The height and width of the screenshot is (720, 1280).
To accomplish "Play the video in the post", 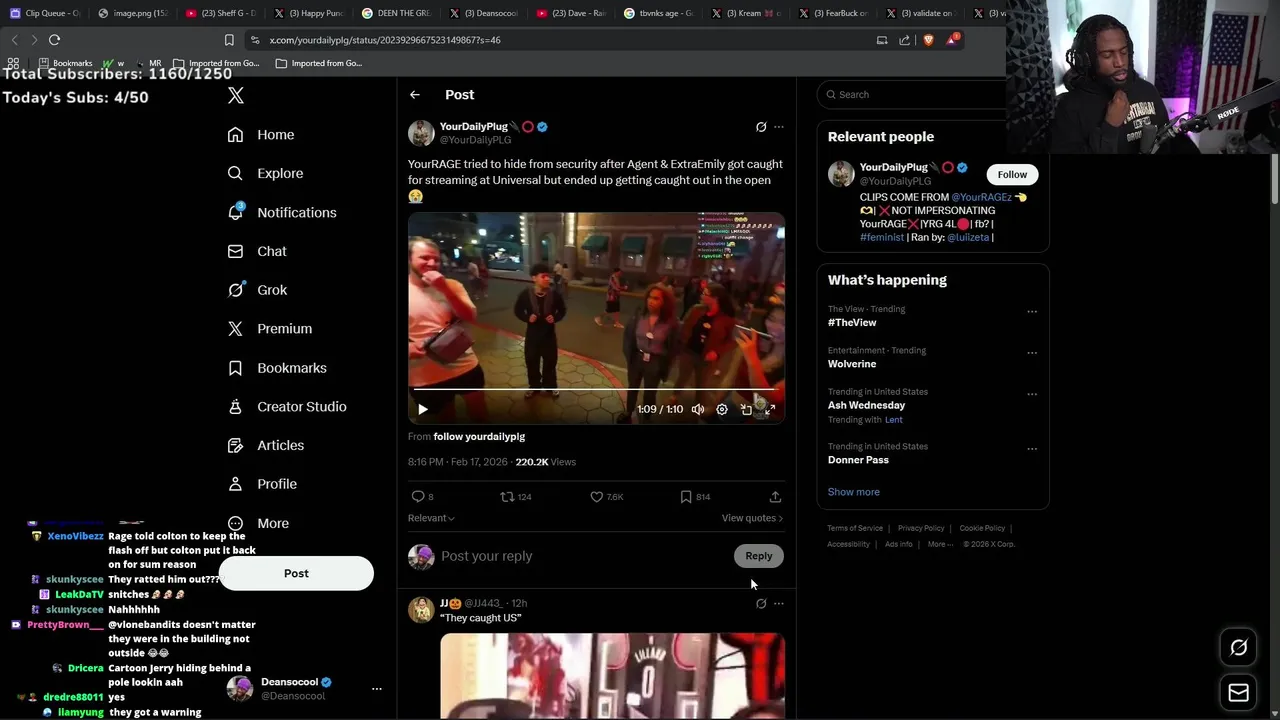I will pyautogui.click(x=423, y=409).
